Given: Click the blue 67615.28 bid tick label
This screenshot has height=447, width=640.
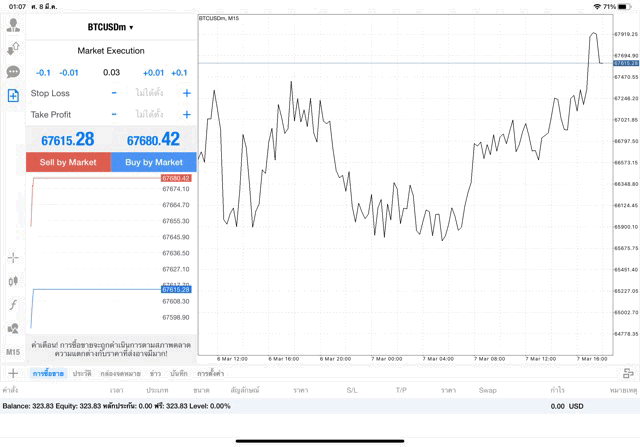Looking at the screenshot, I should point(176,289).
